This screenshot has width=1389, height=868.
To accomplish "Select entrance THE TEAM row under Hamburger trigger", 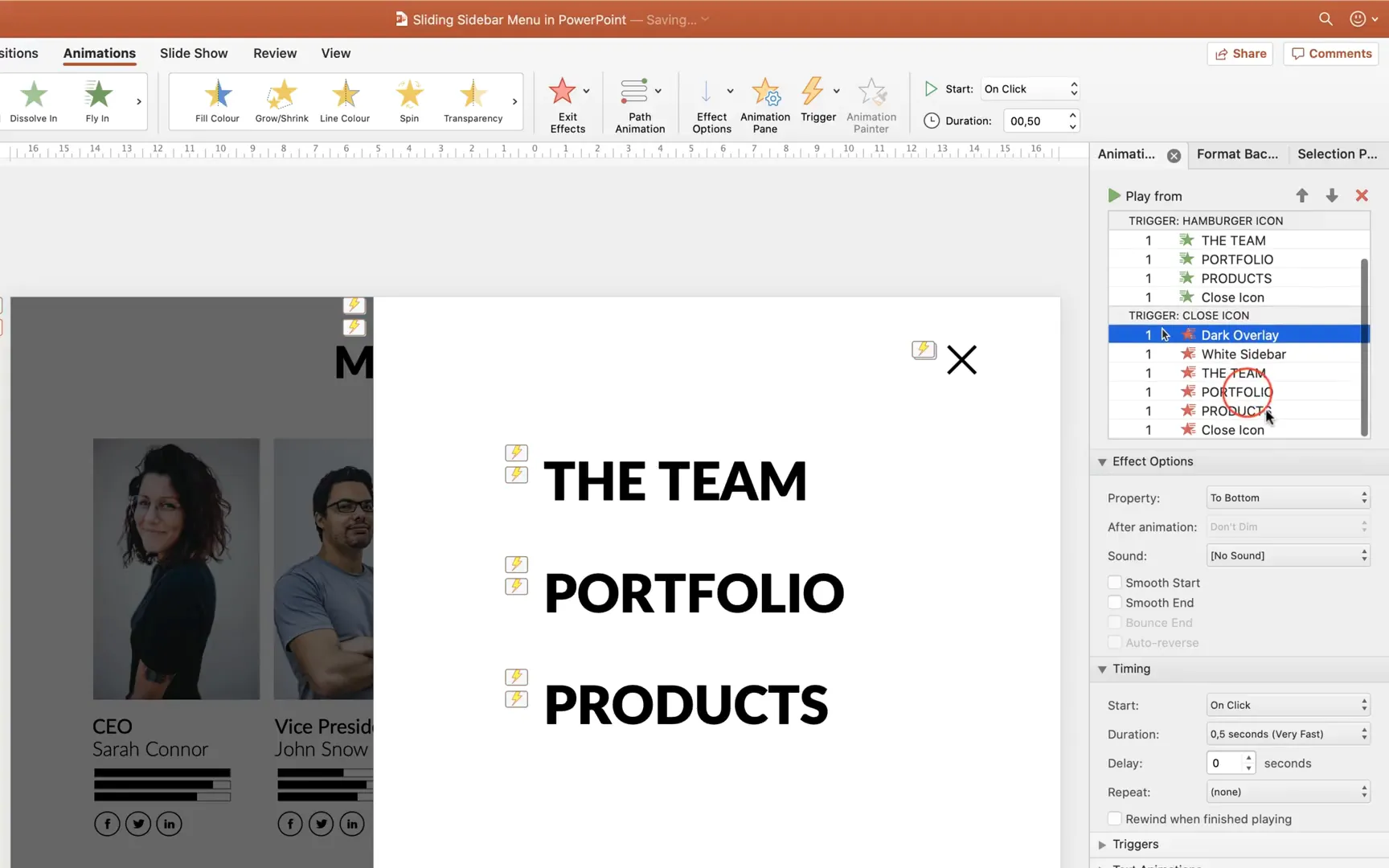I will [x=1238, y=240].
